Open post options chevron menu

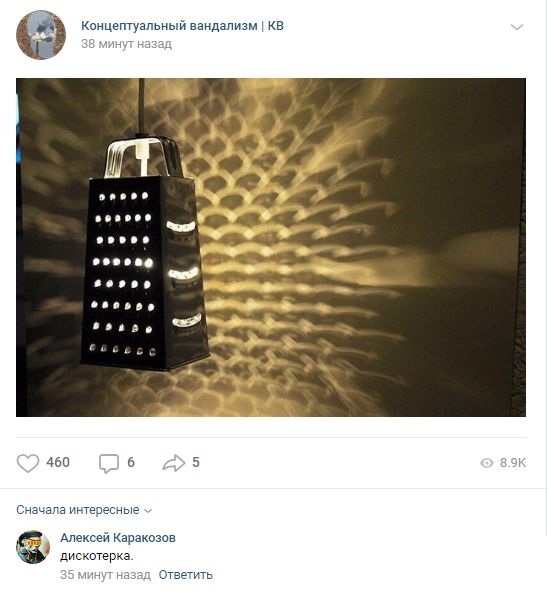(x=517, y=27)
